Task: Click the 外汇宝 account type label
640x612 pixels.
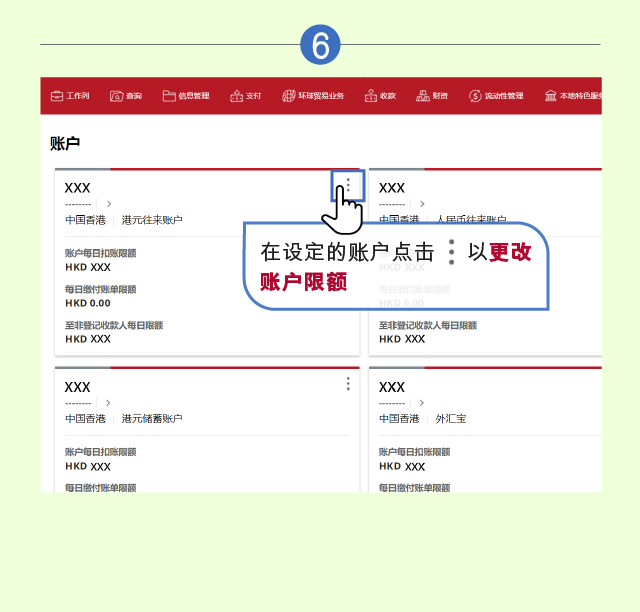Action: tap(450, 418)
